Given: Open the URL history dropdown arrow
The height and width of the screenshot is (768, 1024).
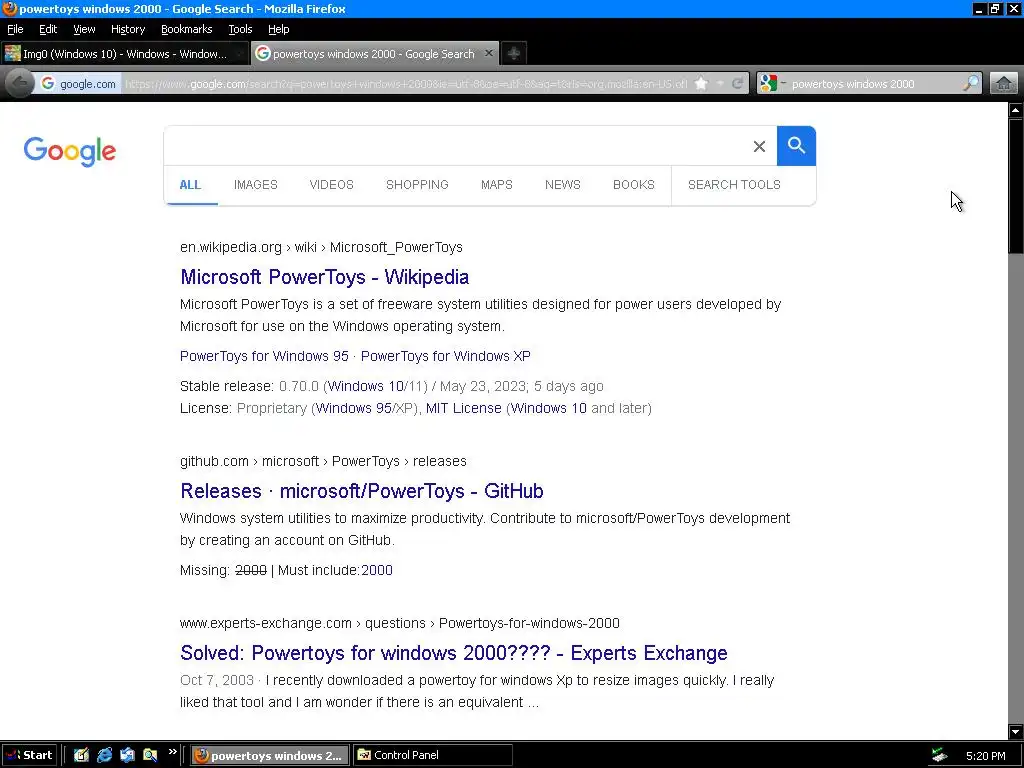Looking at the screenshot, I should click(720, 84).
